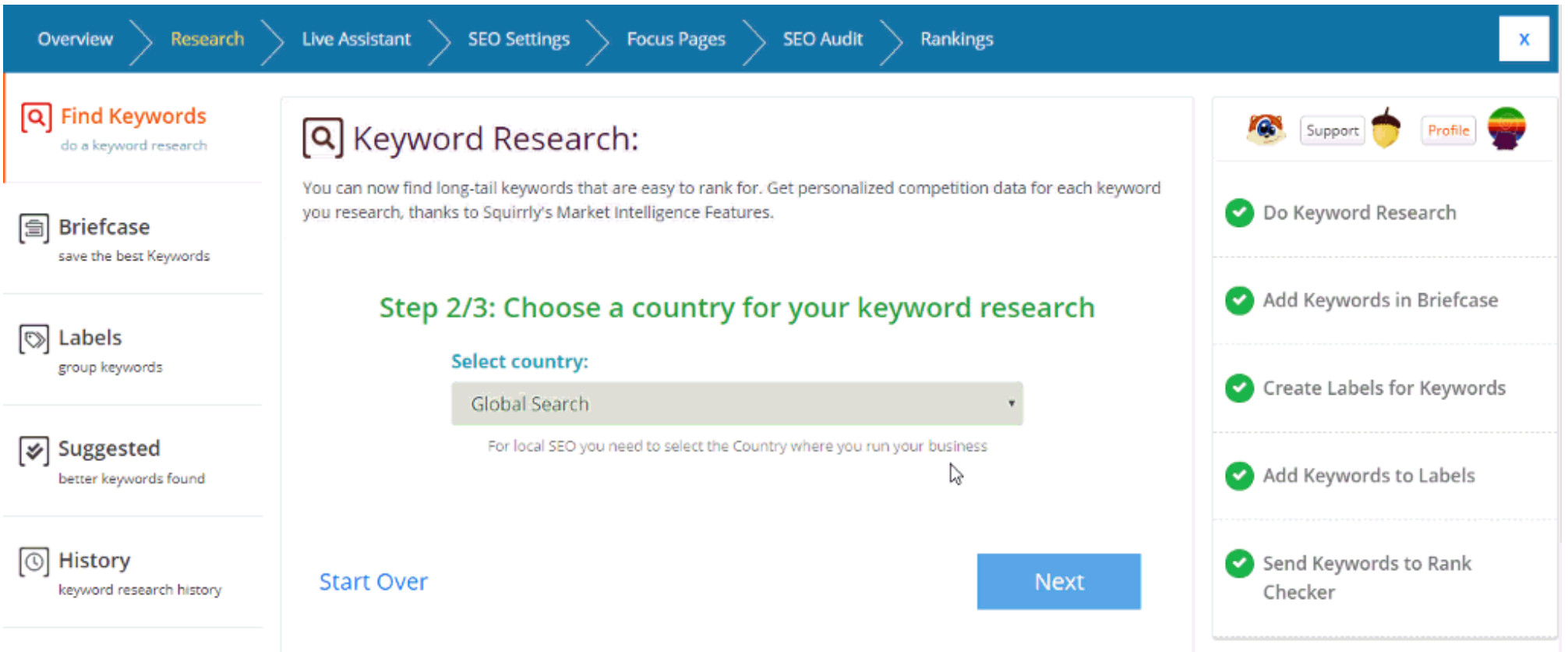Image resolution: width=1568 pixels, height=652 pixels.
Task: Click the Support button
Action: click(1332, 130)
